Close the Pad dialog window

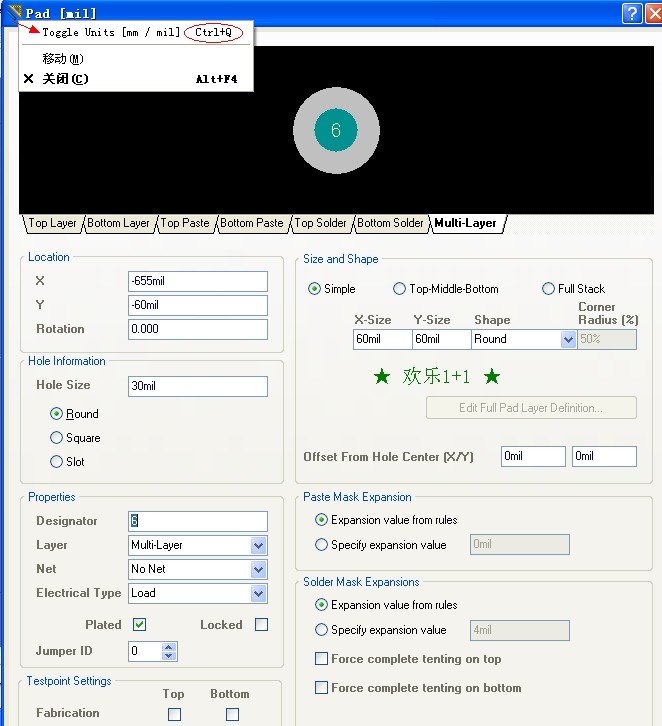click(654, 13)
